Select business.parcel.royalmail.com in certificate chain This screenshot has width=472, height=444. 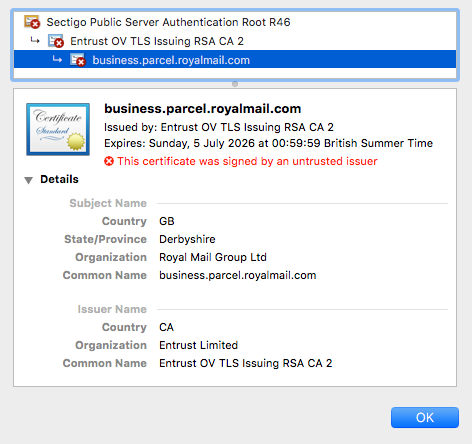[171, 60]
